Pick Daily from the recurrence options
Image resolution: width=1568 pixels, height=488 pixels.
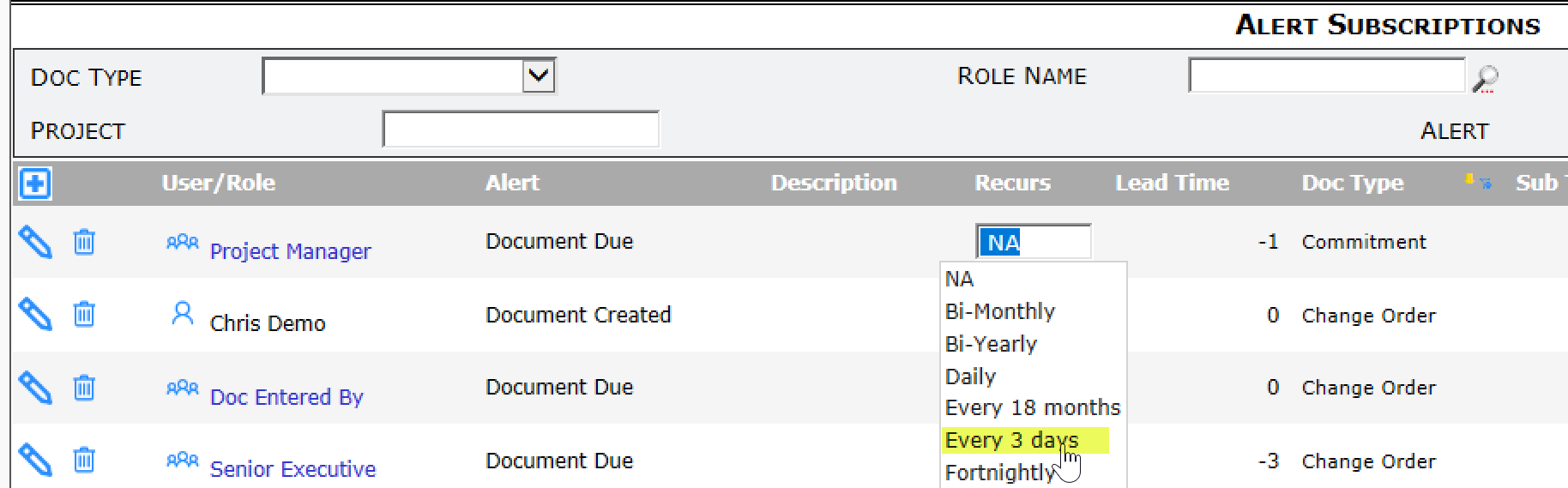pyautogui.click(x=970, y=377)
